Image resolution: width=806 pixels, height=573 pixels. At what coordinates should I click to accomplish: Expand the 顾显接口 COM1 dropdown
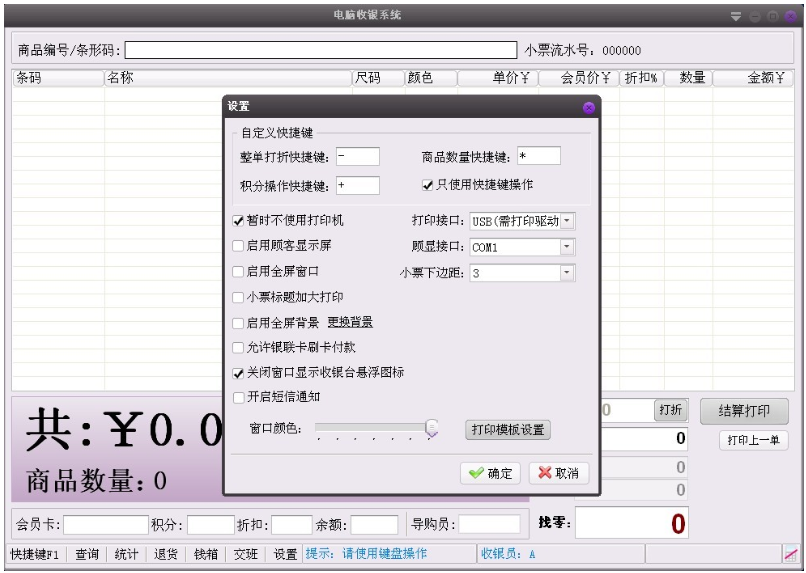(567, 246)
